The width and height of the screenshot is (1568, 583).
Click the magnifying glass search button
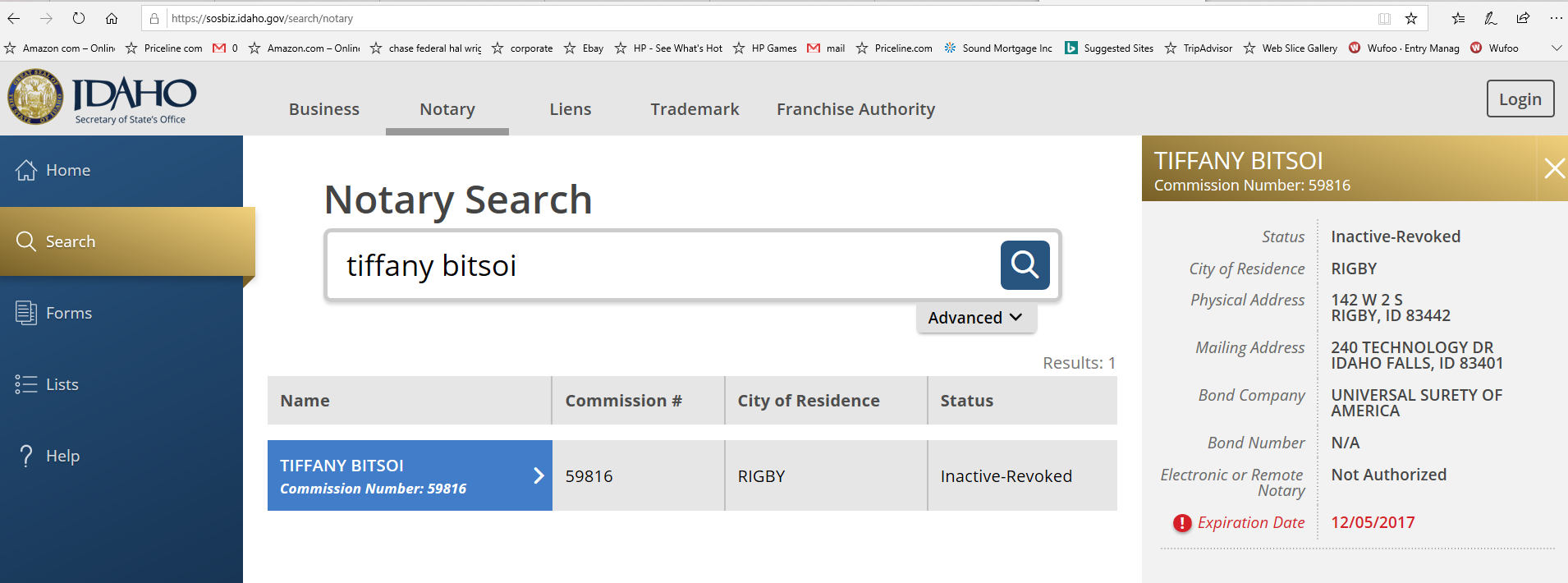(x=1025, y=265)
